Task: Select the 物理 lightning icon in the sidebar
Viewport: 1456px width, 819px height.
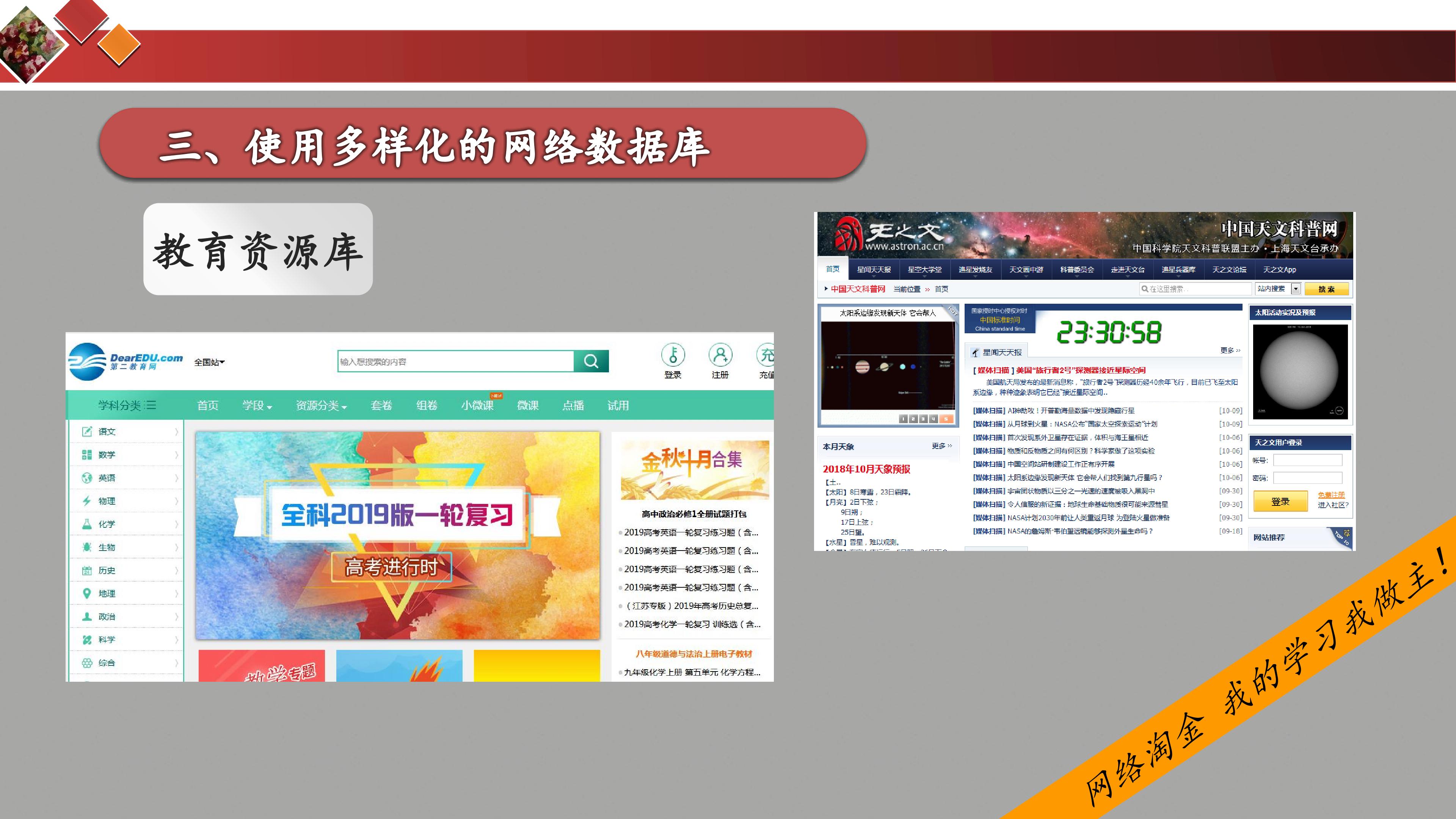Action: (x=86, y=501)
